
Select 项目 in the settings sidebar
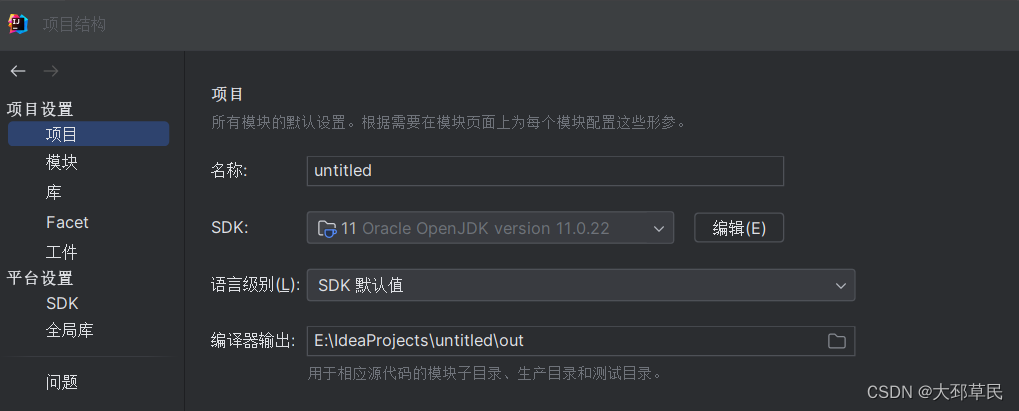[88, 134]
